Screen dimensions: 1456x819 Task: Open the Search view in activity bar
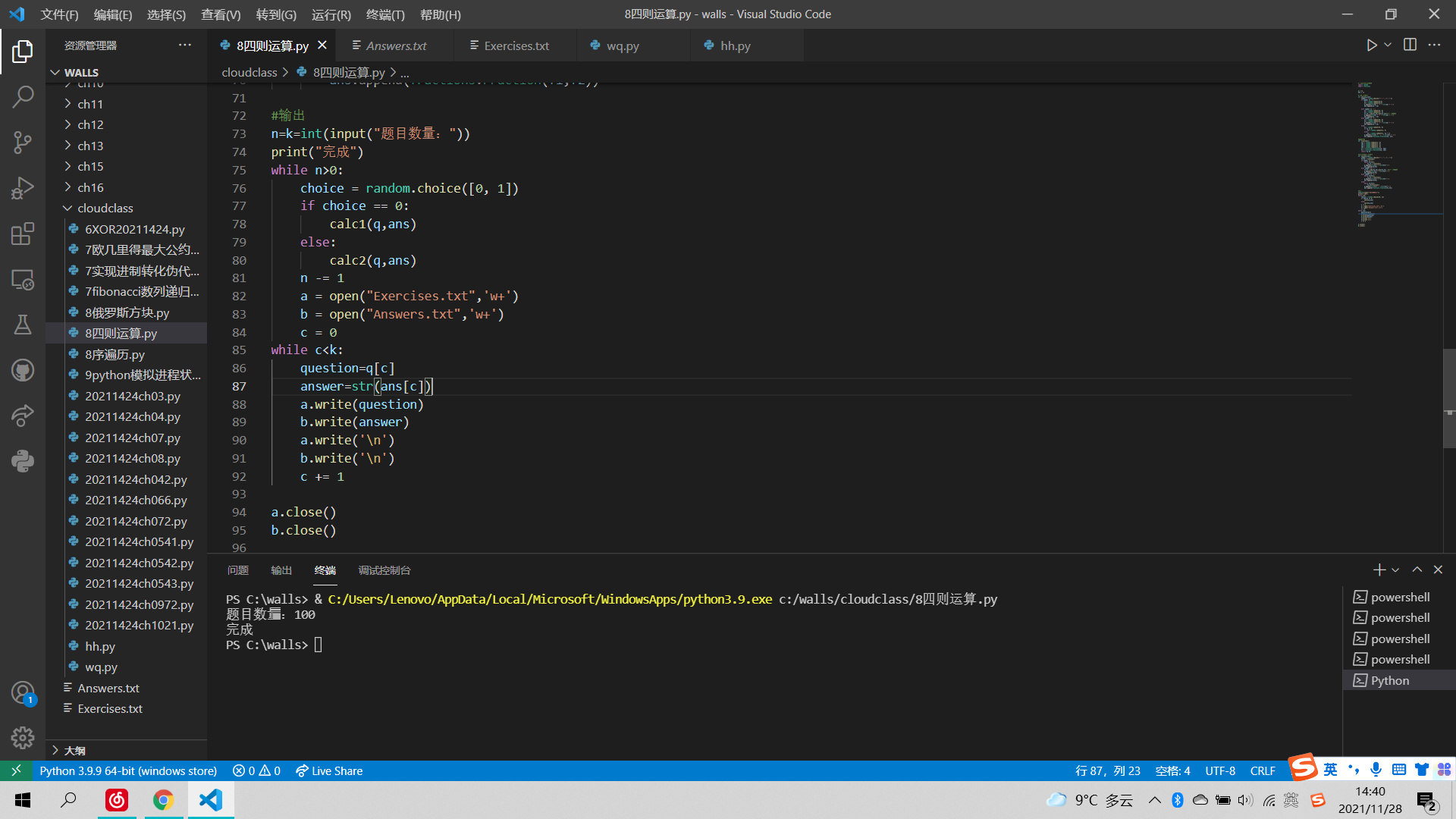coord(23,96)
